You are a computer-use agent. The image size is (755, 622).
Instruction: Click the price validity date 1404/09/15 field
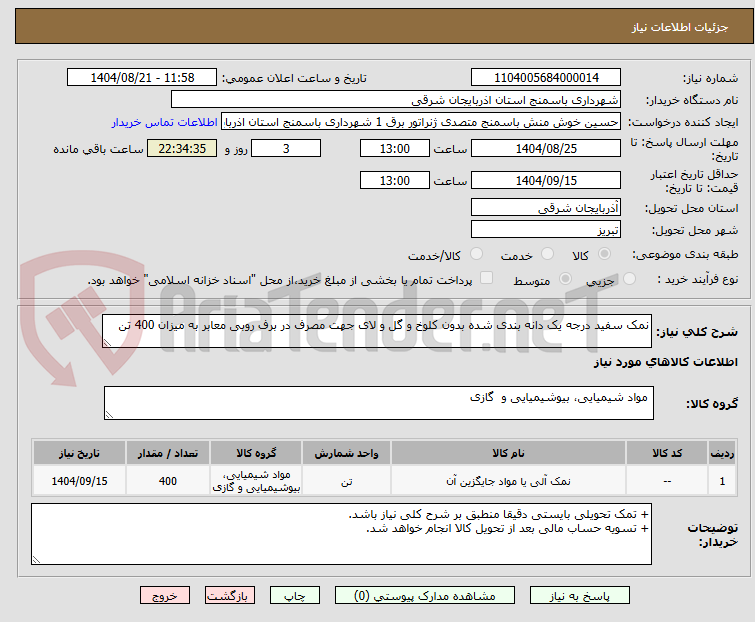tap(546, 181)
